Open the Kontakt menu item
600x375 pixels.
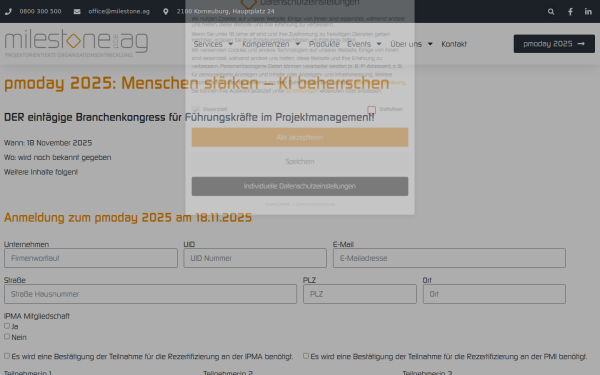point(454,44)
